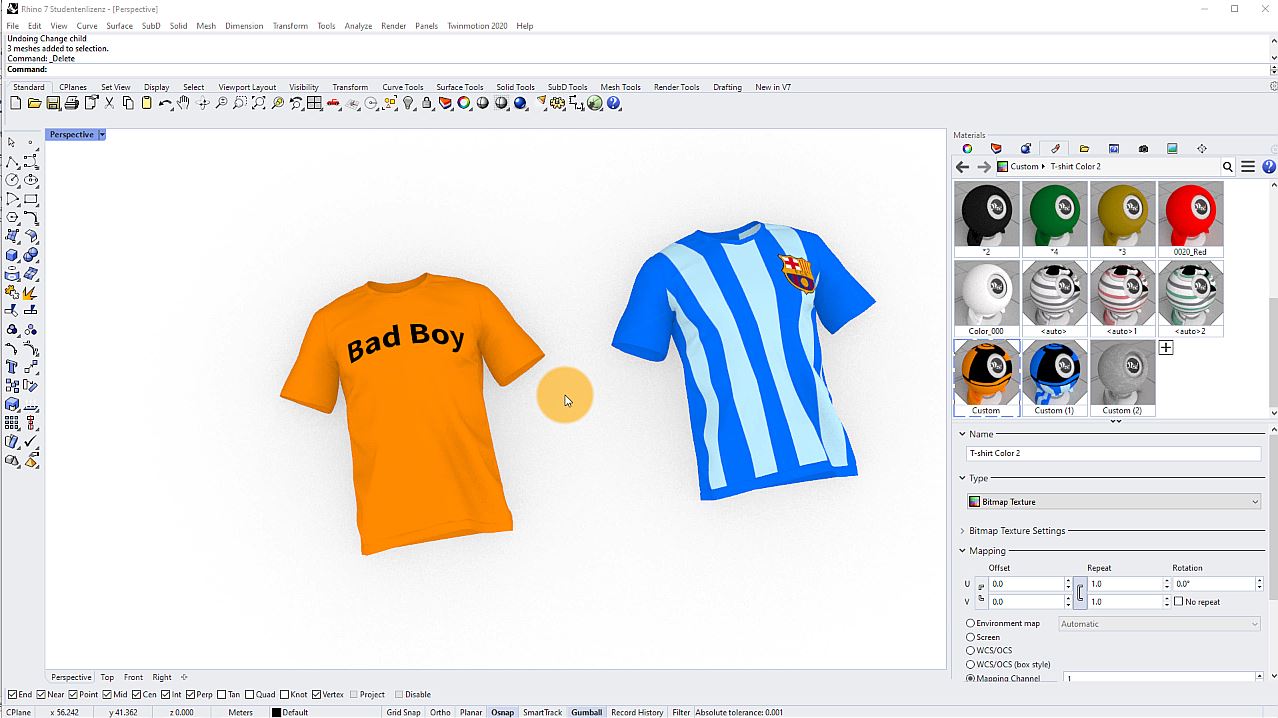This screenshot has height=718, width=1278.
Task: Click the Undo arrow icon
Action: pyautogui.click(x=165, y=103)
